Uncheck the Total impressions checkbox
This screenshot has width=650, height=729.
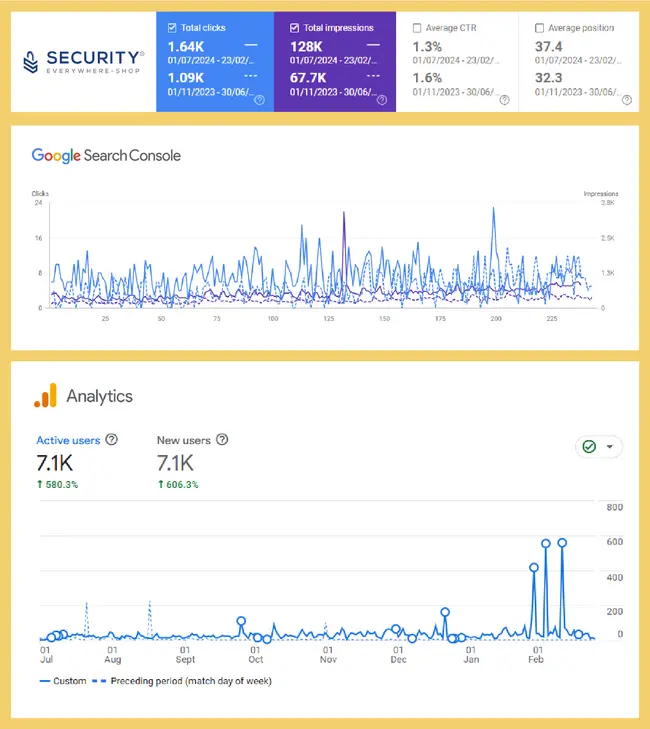294,28
